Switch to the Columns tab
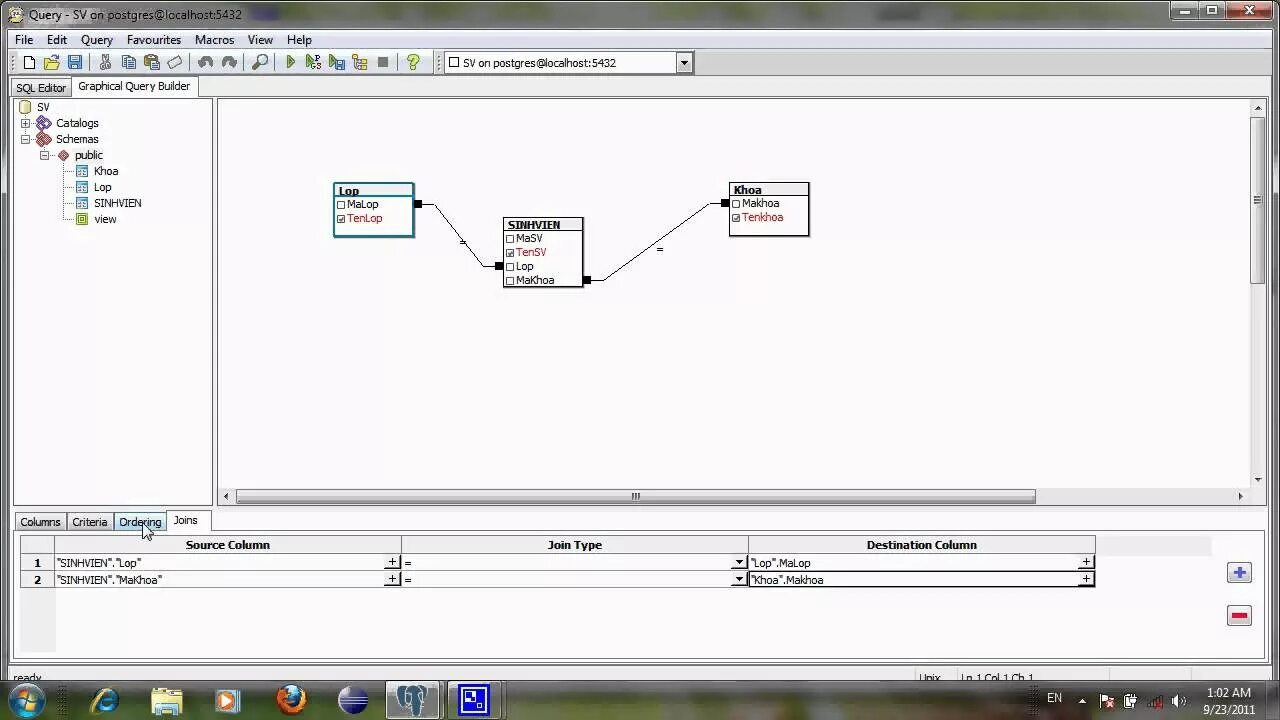Viewport: 1280px width, 720px height. pyautogui.click(x=40, y=522)
